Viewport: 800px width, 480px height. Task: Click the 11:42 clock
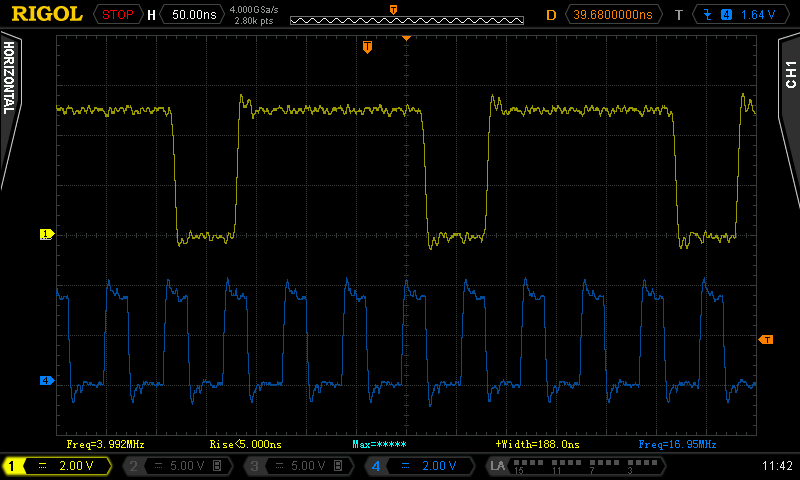tap(777, 466)
